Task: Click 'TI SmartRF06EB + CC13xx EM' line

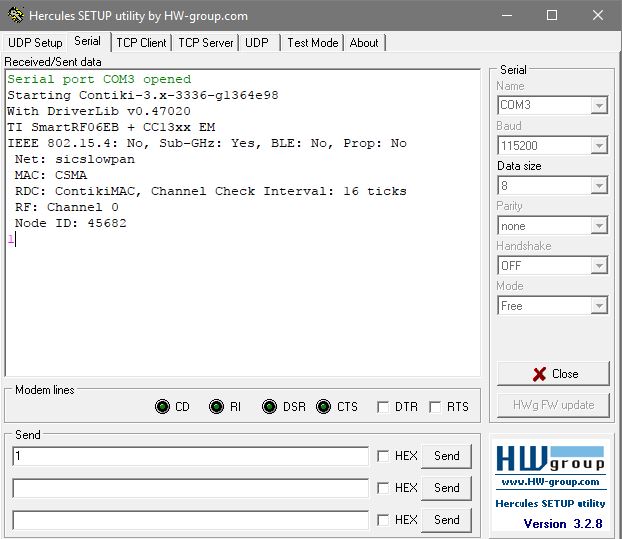Action: click(111, 127)
